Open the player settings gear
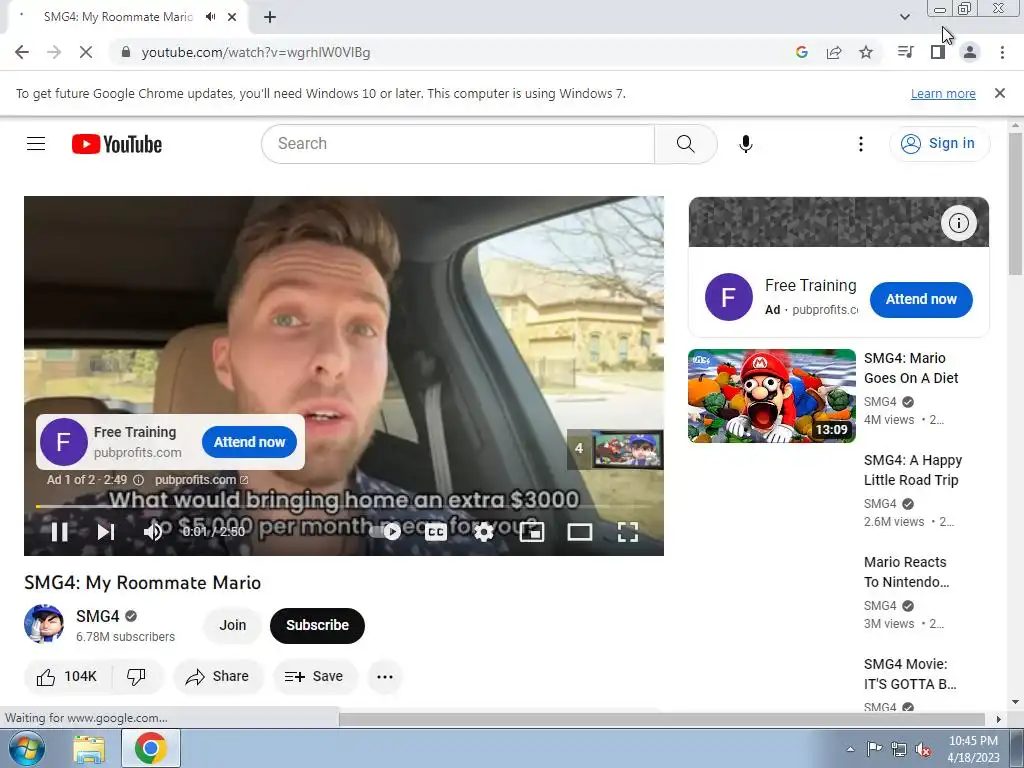Viewport: 1024px width, 768px height. click(x=483, y=532)
